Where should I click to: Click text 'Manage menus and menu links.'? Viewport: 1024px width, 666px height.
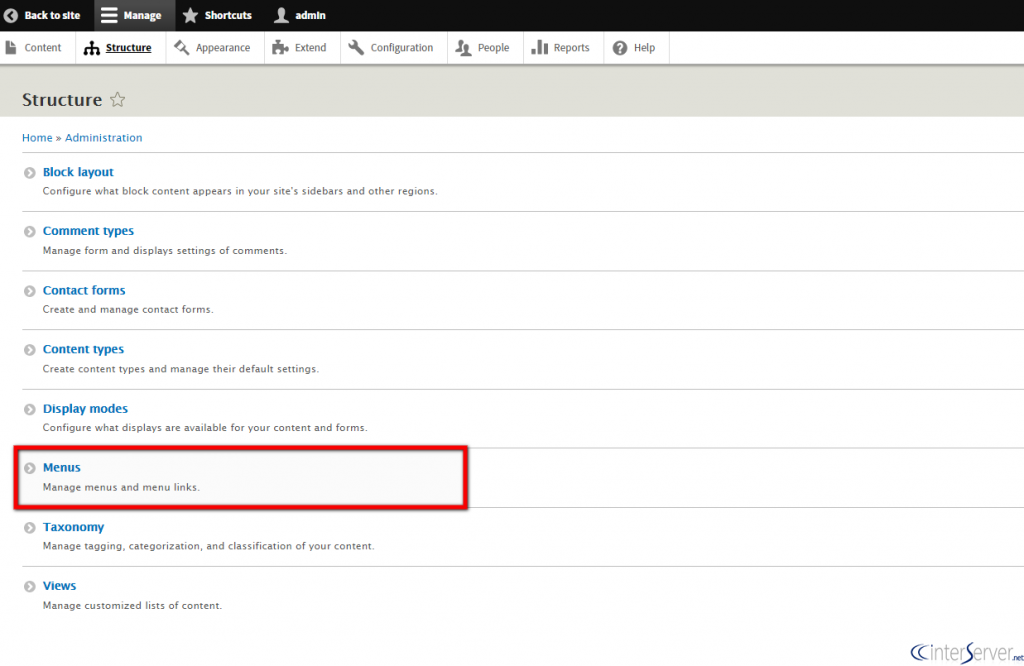[121, 487]
